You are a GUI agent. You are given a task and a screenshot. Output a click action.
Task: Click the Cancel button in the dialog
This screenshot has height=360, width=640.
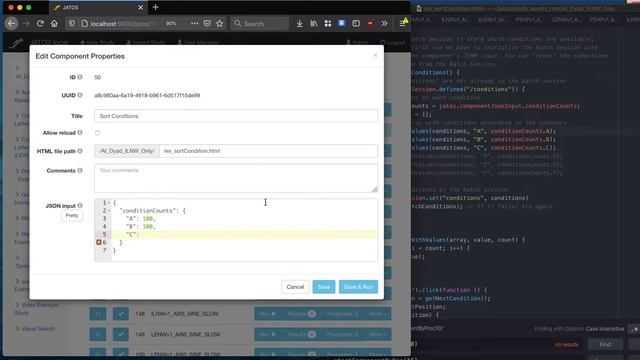[x=295, y=287]
